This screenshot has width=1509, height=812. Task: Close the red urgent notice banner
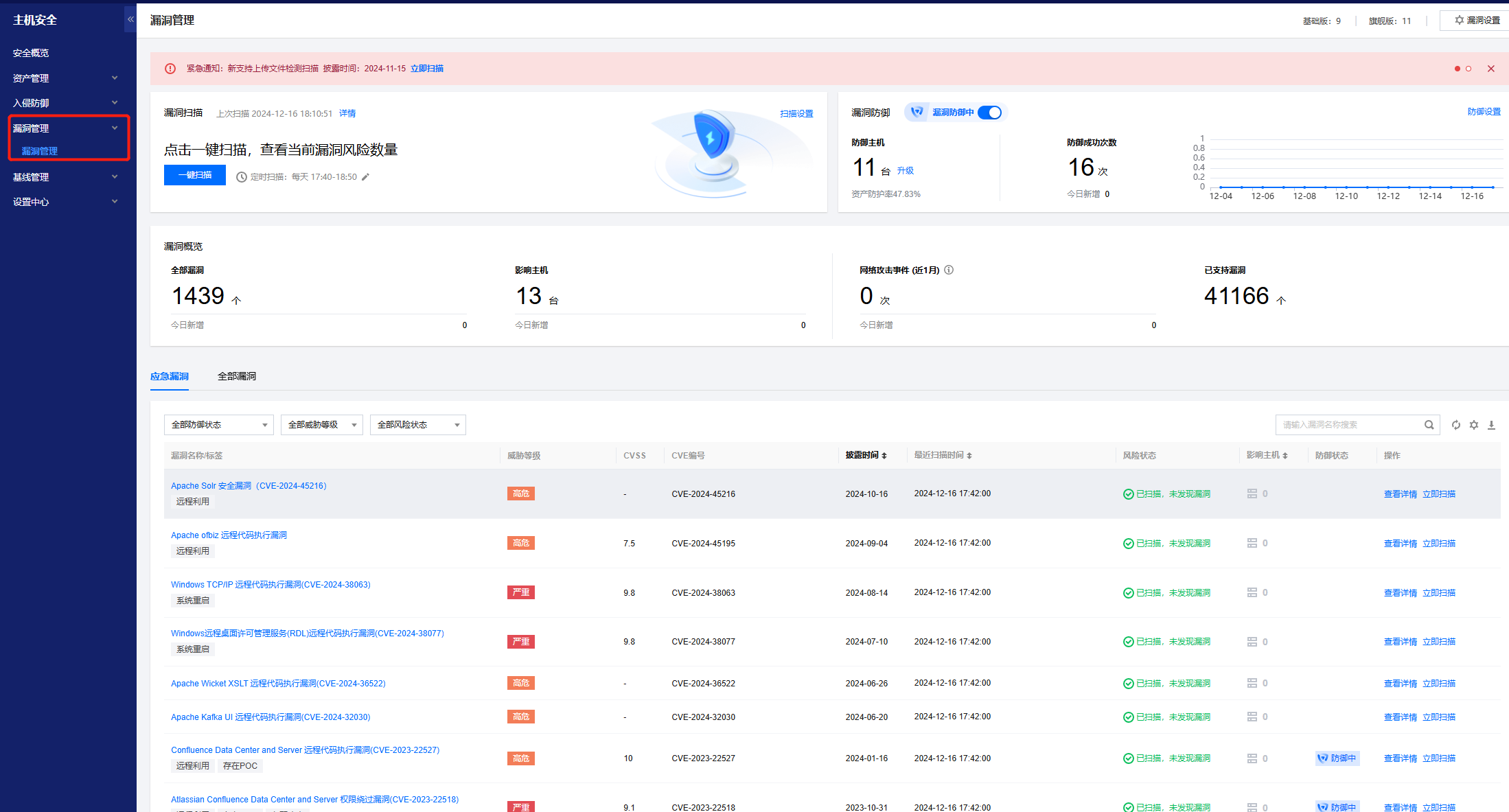point(1490,69)
